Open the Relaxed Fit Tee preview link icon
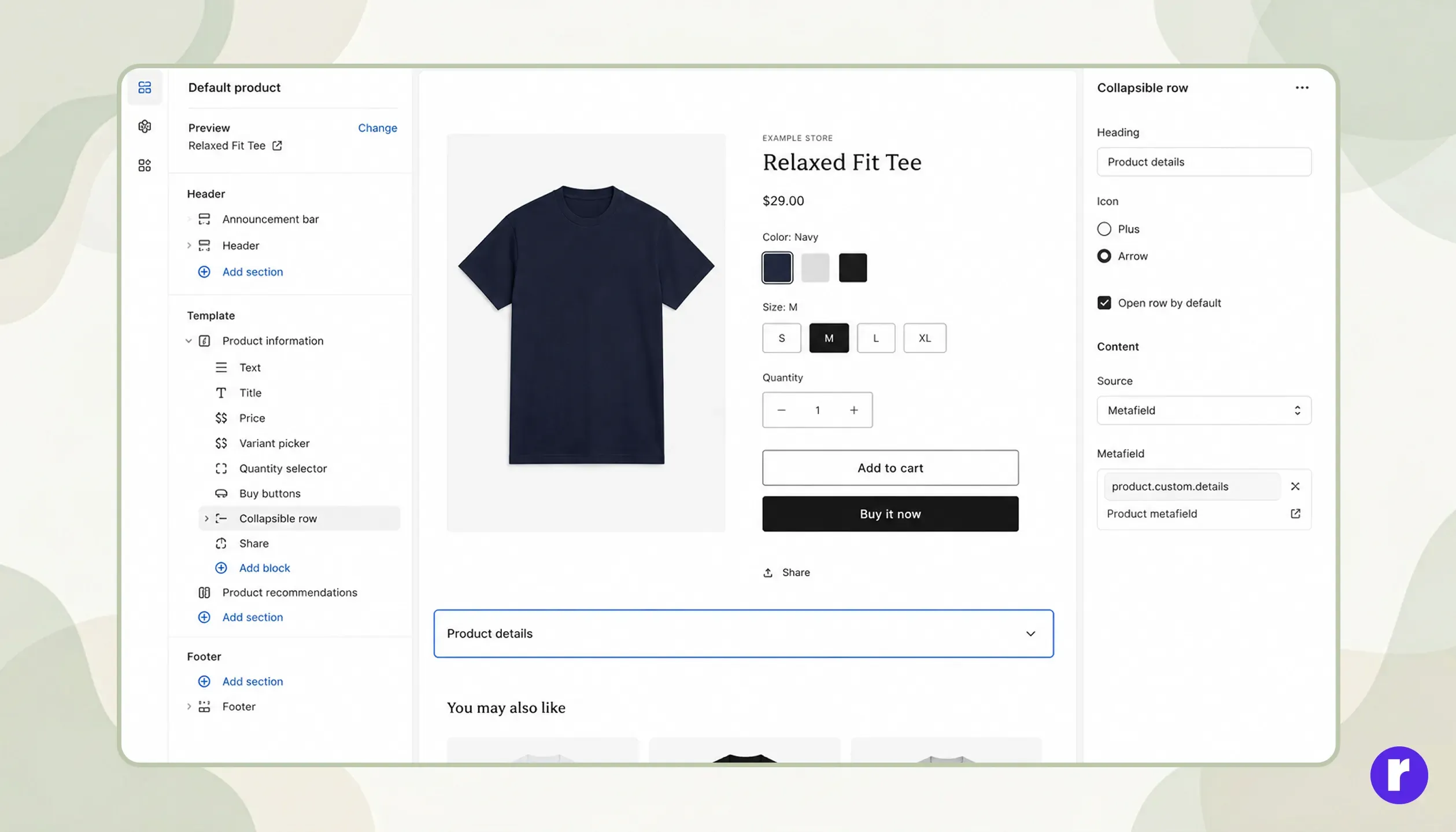 277,145
